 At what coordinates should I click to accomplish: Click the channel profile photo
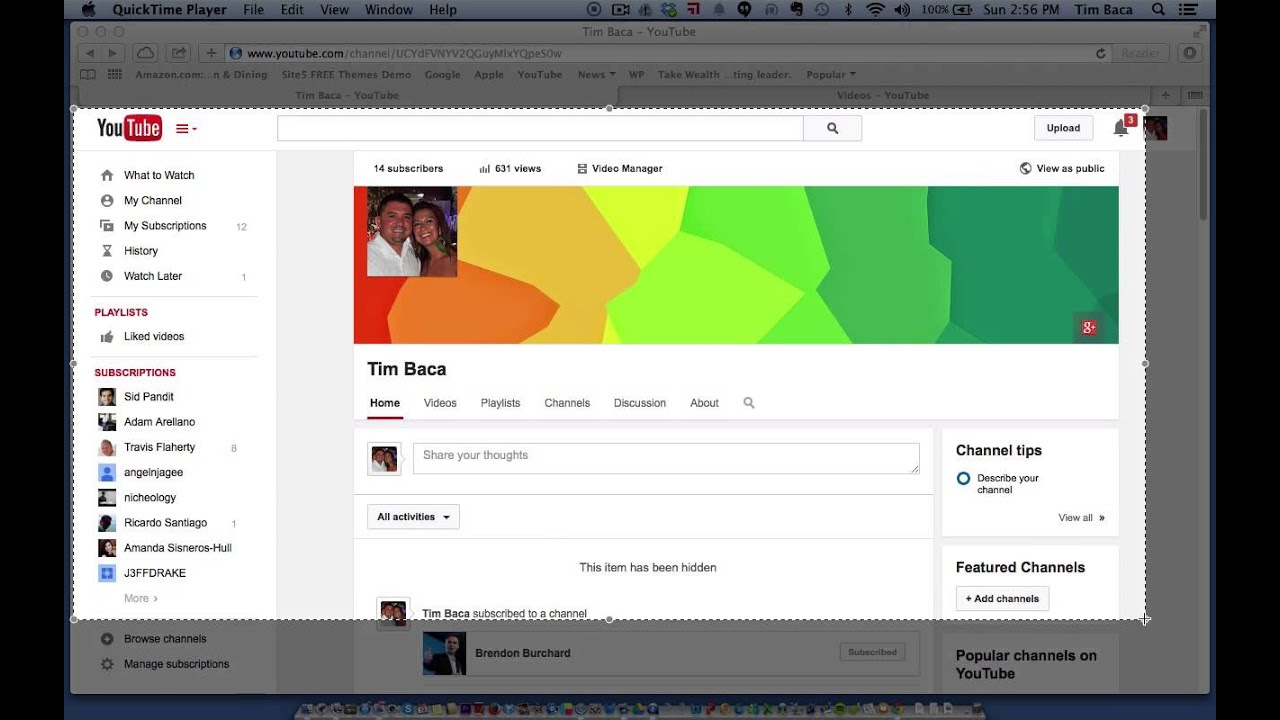click(412, 232)
